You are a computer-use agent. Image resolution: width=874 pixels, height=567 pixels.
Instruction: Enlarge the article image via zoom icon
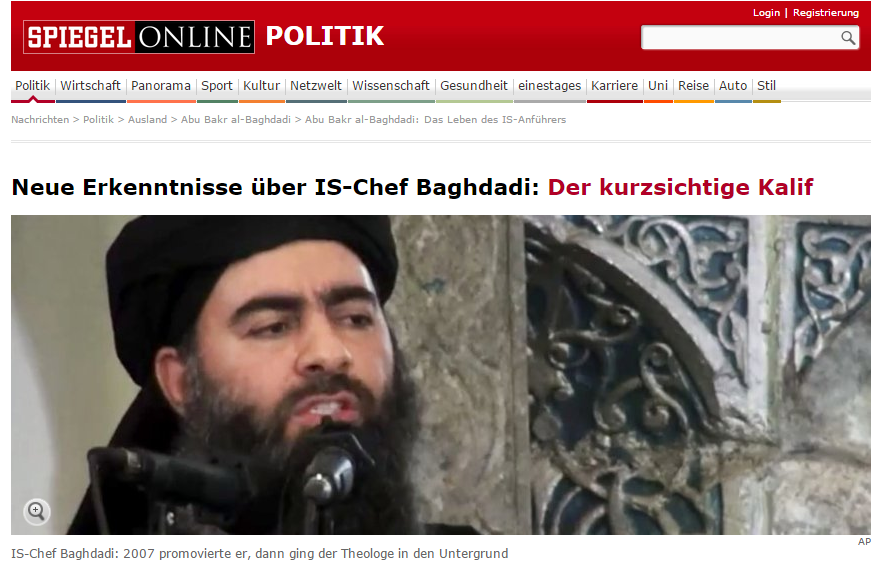coord(37,511)
